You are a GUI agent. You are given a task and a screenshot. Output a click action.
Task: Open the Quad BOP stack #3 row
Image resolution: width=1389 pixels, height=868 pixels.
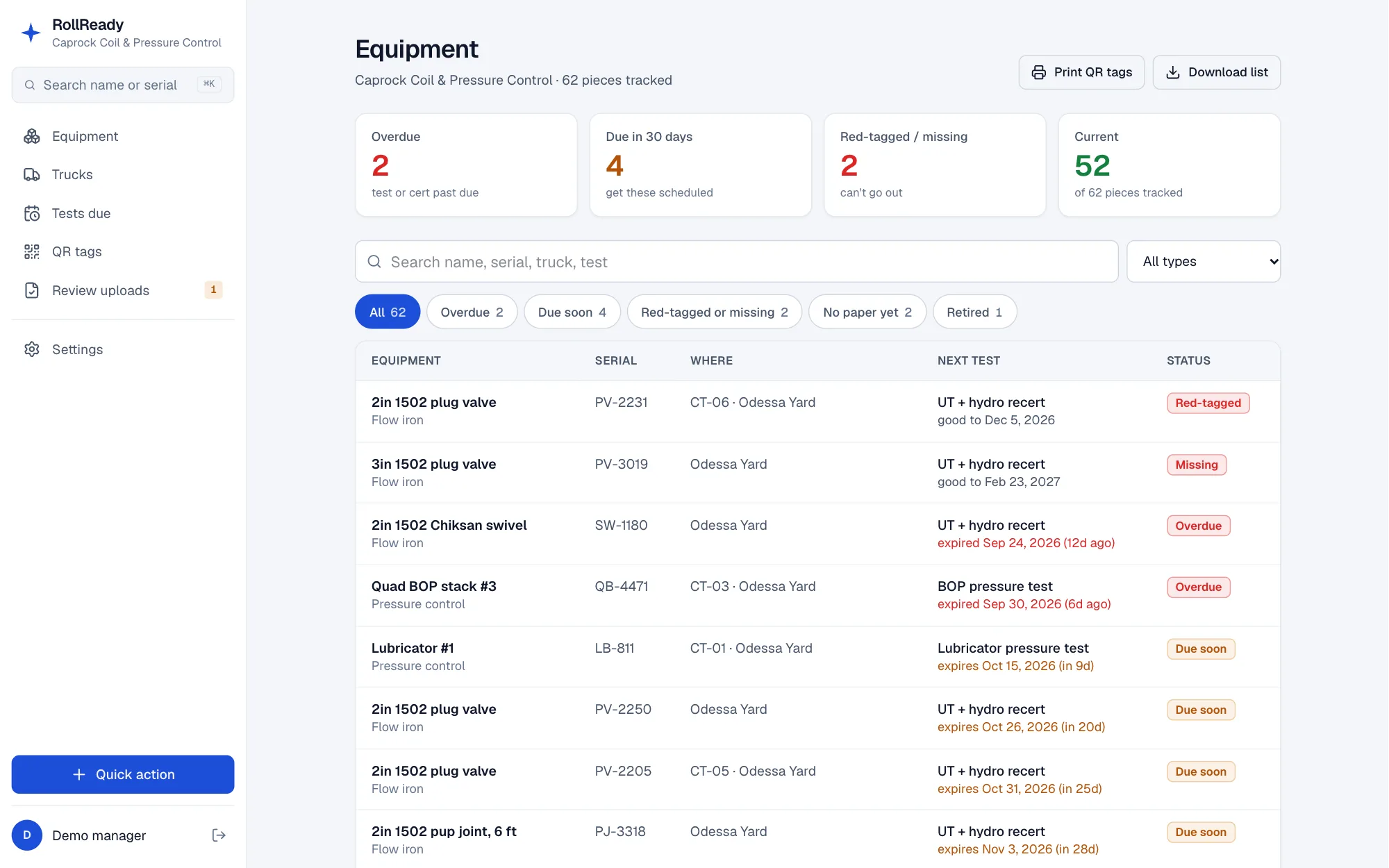pyautogui.click(x=817, y=595)
